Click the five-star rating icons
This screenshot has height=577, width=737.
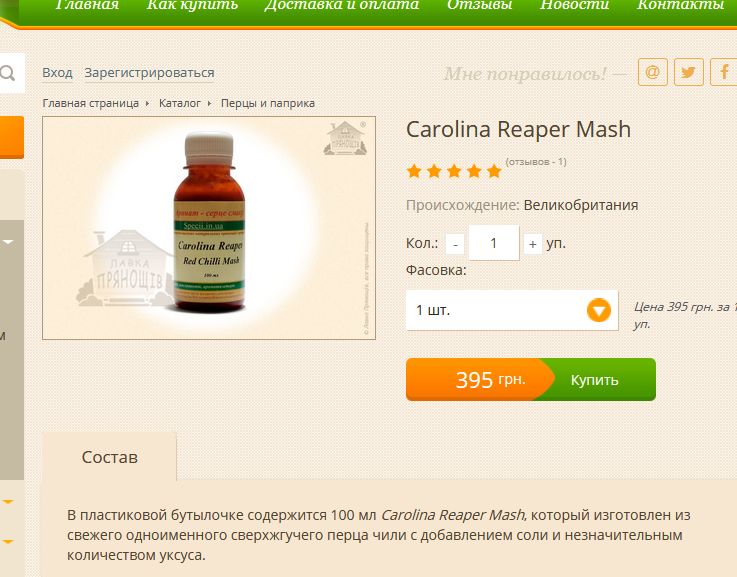pos(454,171)
